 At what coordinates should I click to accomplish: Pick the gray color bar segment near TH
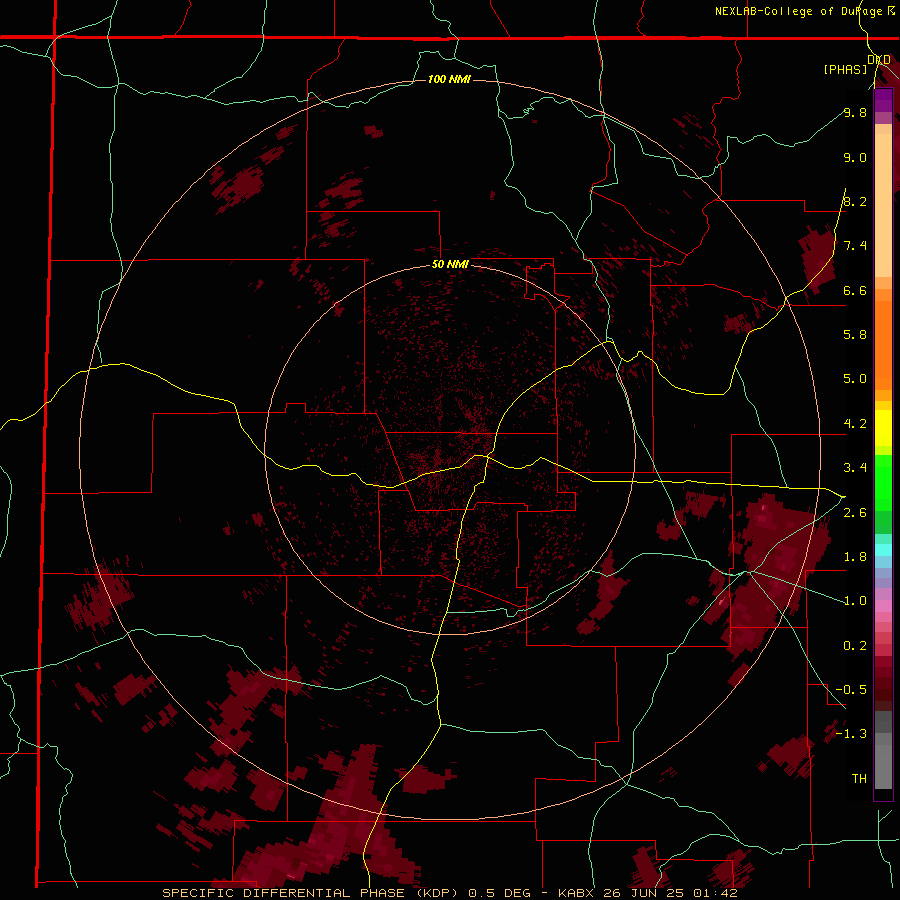pos(883,766)
